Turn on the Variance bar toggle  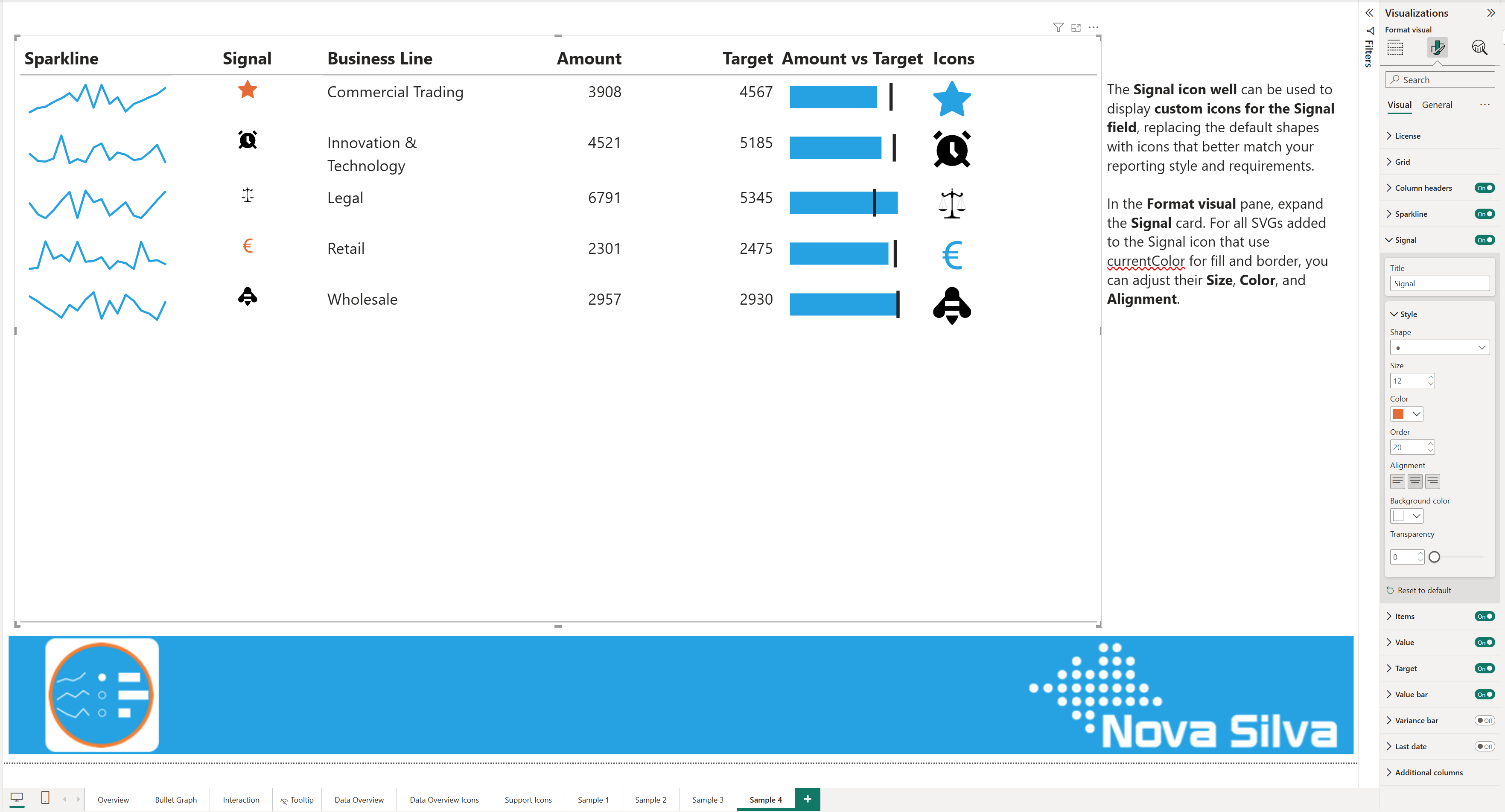pos(1484,720)
